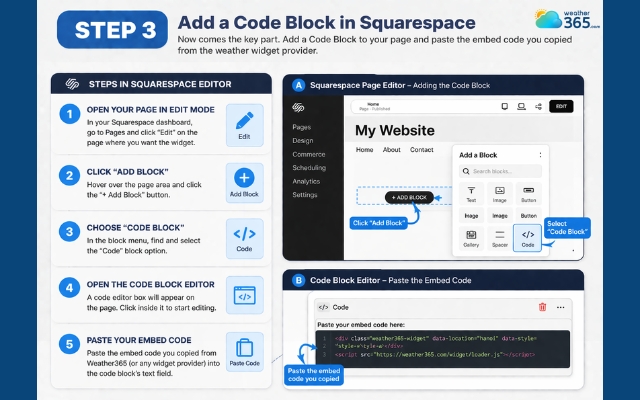
Task: Go to Contact in My Website navigation
Action: (422, 150)
